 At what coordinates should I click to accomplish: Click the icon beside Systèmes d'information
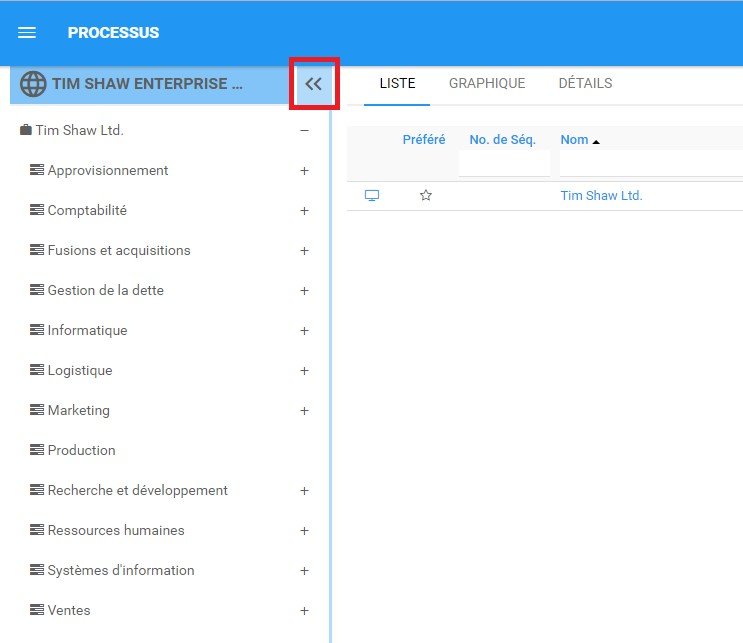37,570
